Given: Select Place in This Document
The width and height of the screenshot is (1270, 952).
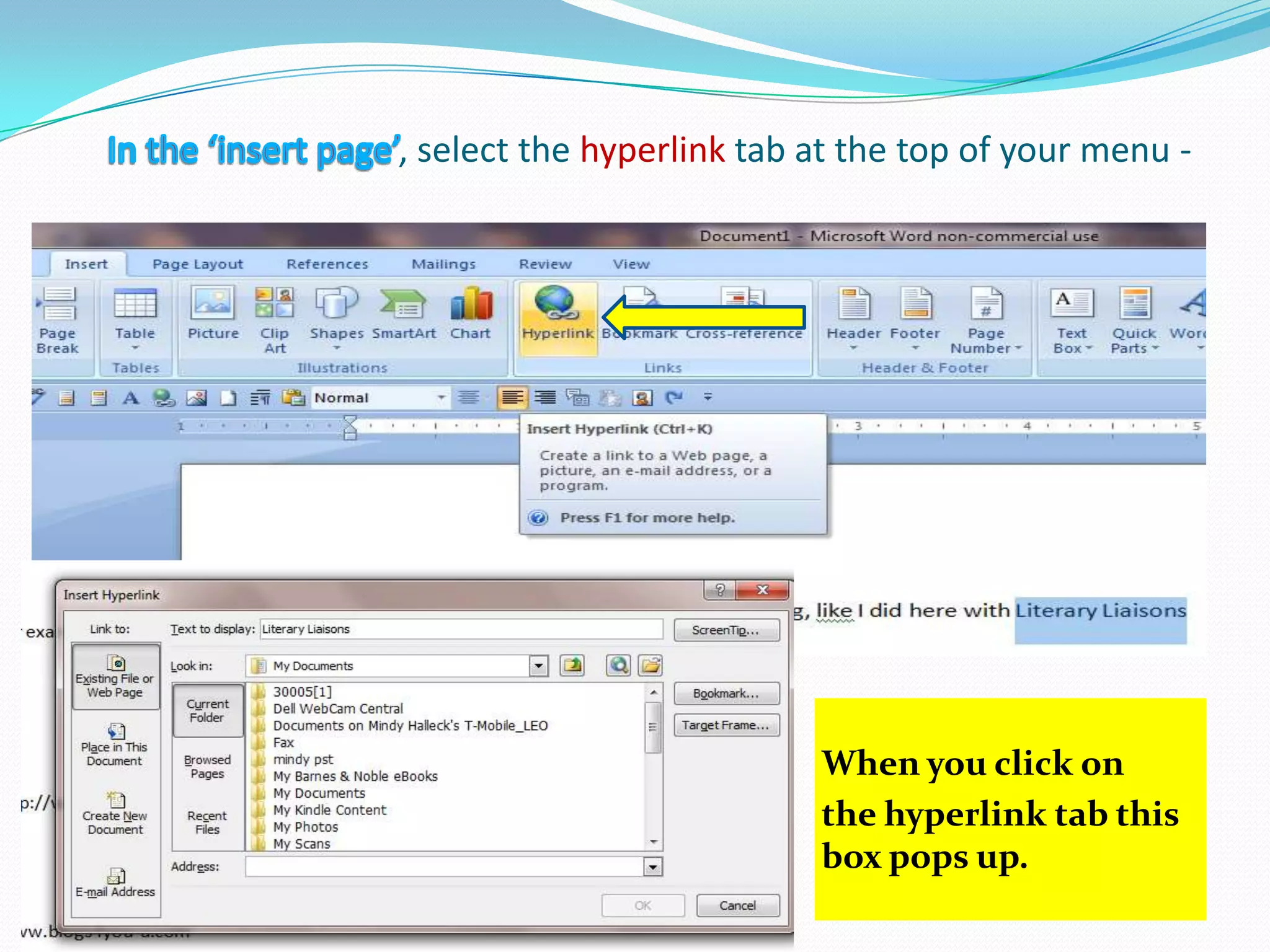Looking at the screenshot, I should (115, 745).
